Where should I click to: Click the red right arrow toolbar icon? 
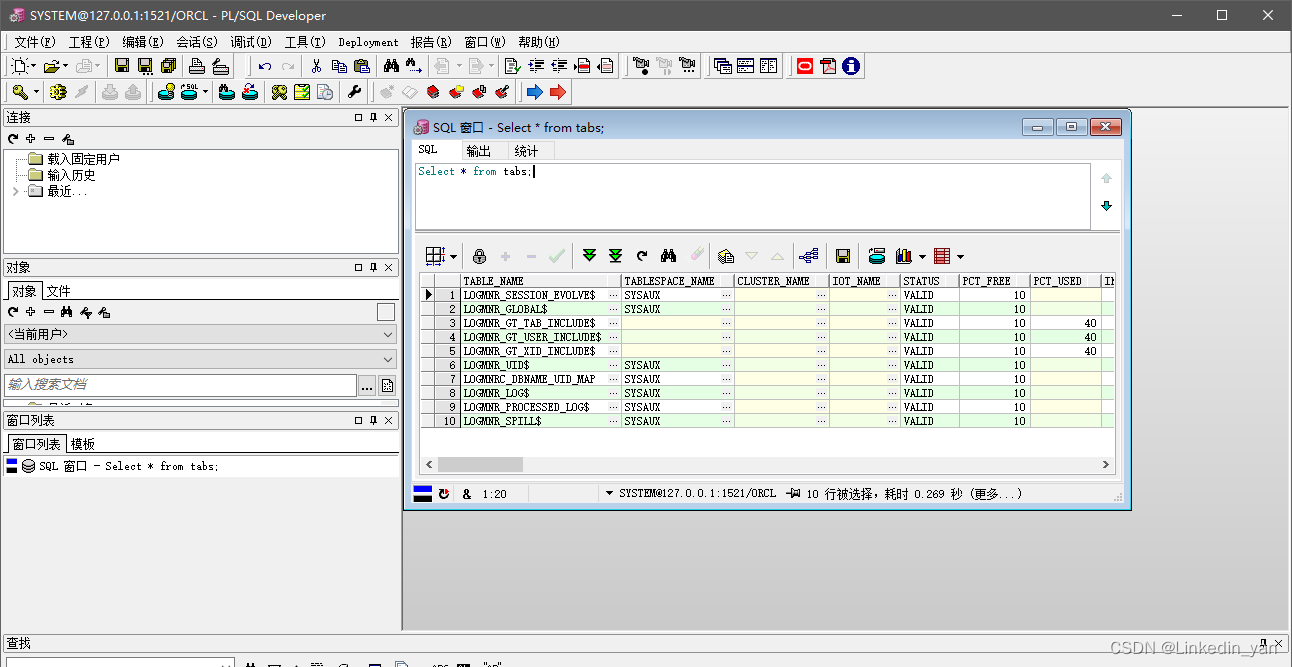[x=557, y=92]
